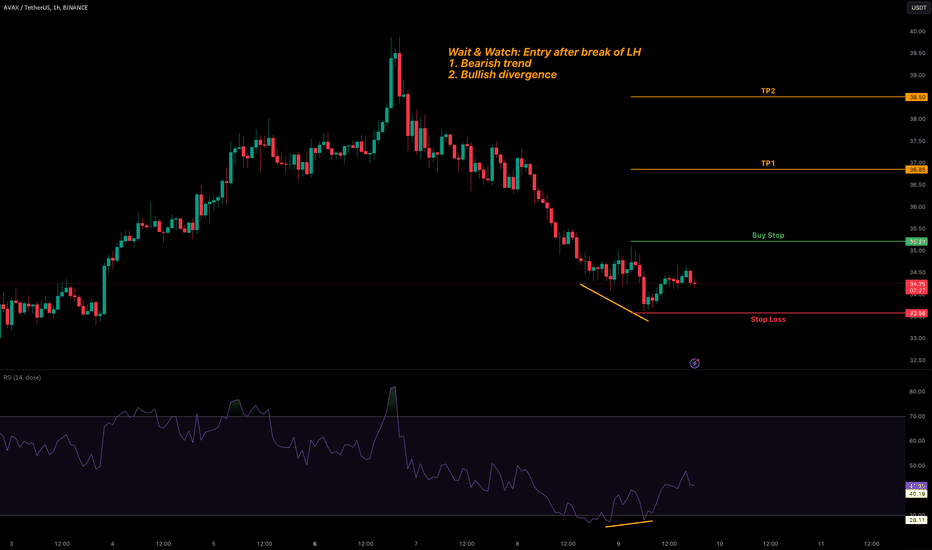932x550 pixels.
Task: Select the Buy Stop line label
Action: click(x=768, y=235)
